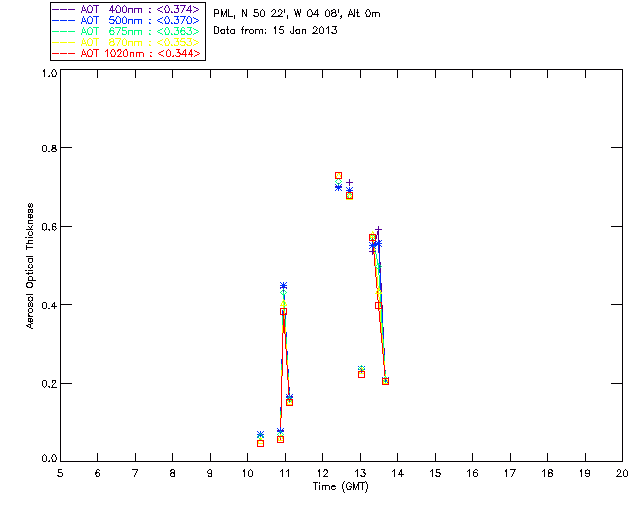Click the x-axis tick label '5'
The height and width of the screenshot is (512, 640).
pyautogui.click(x=60, y=473)
